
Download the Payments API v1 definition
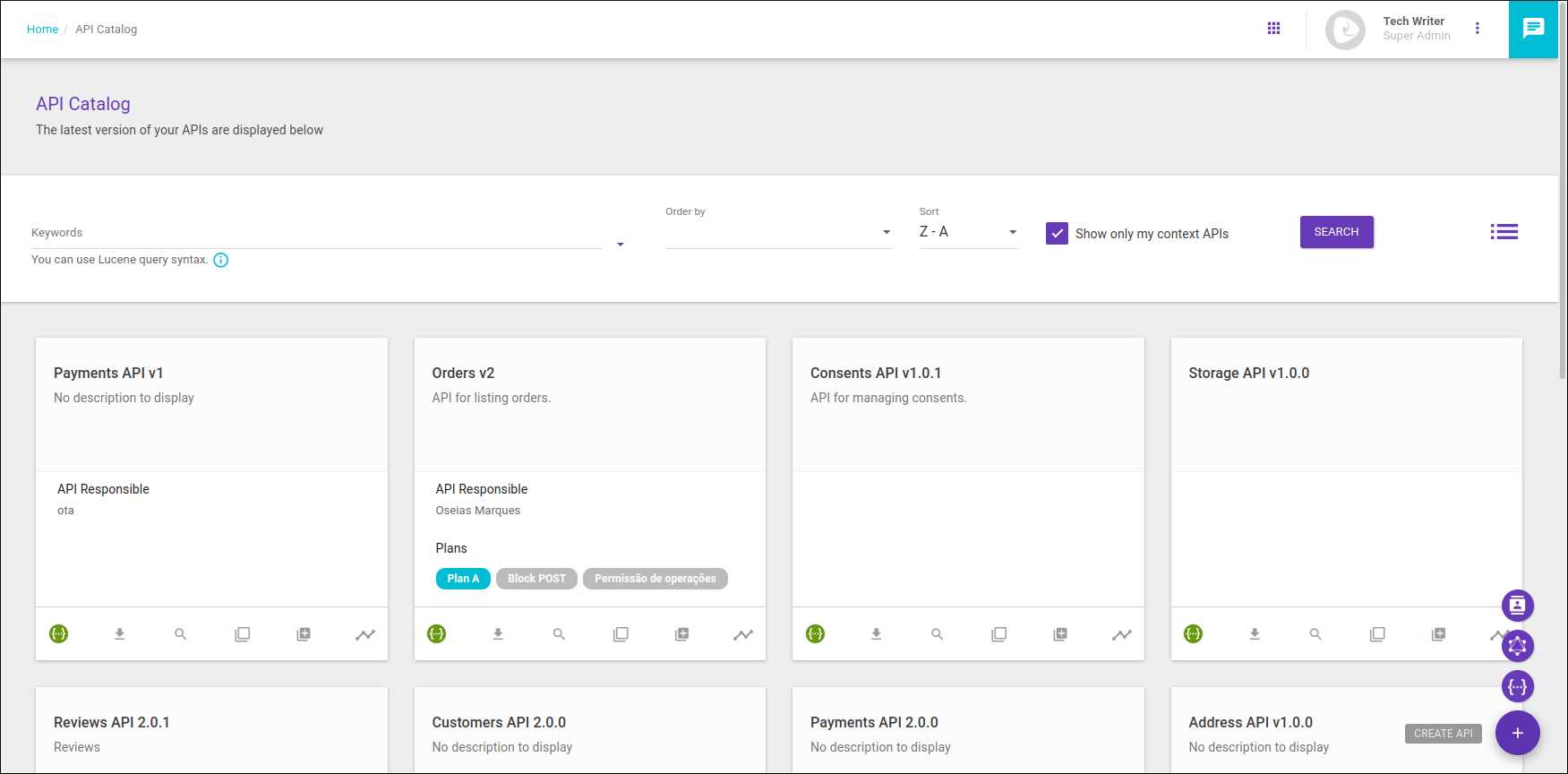pos(119,634)
